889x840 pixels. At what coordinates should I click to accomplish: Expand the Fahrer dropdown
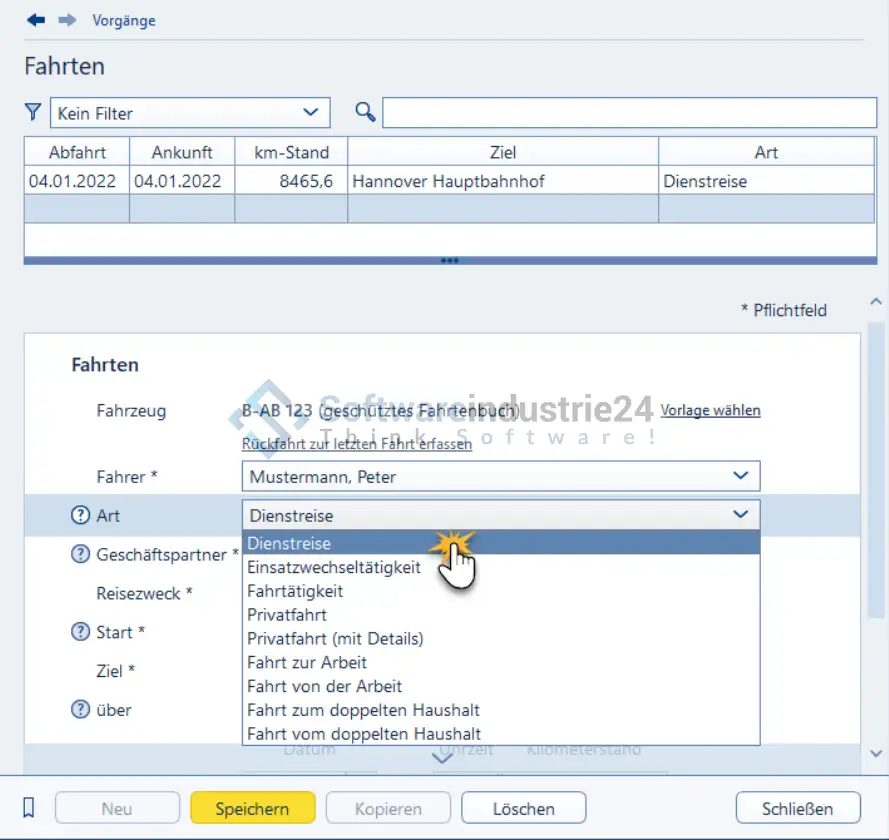pyautogui.click(x=740, y=476)
